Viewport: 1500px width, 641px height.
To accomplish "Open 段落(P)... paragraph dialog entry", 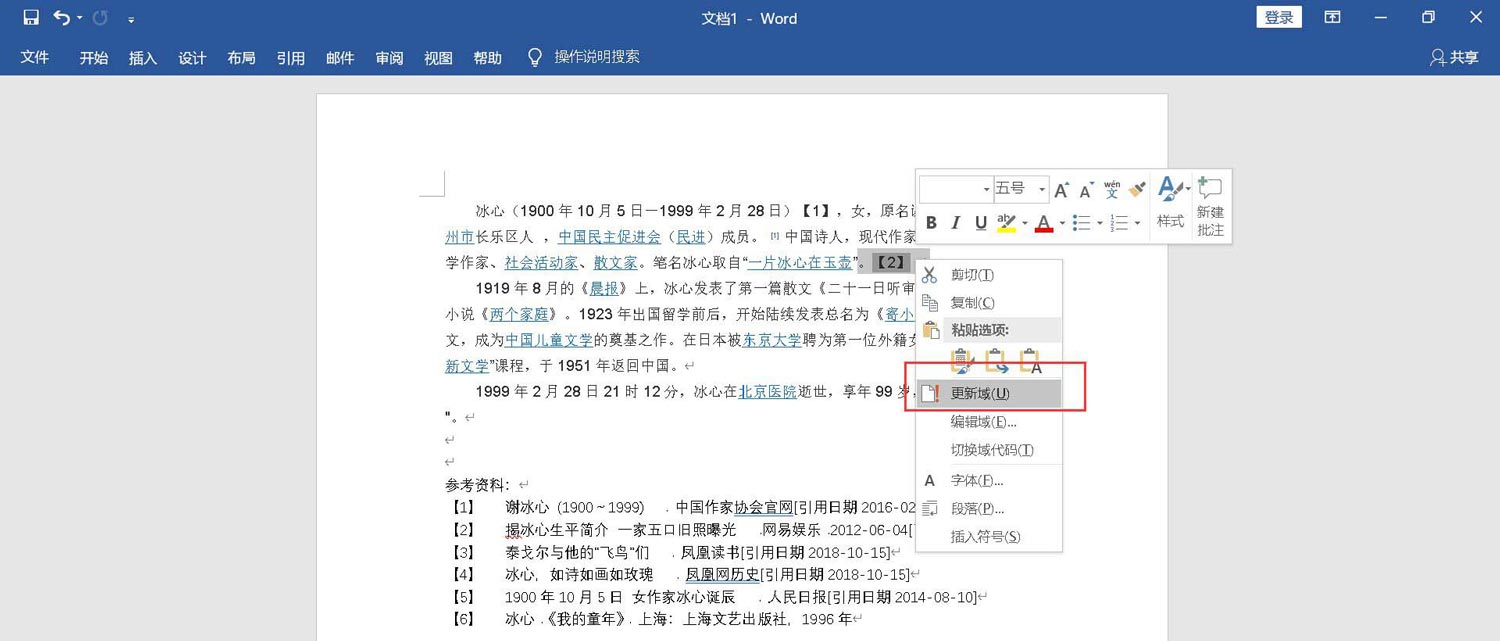I will point(989,509).
